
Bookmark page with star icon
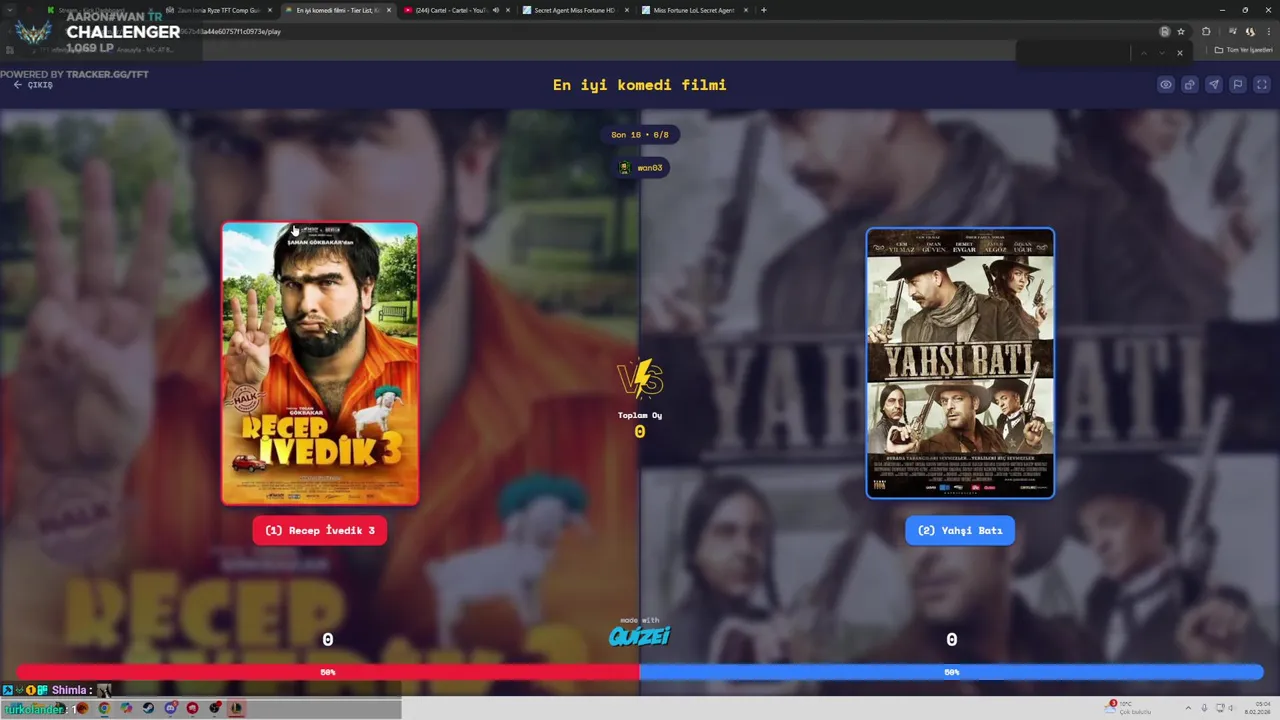coord(1181,32)
